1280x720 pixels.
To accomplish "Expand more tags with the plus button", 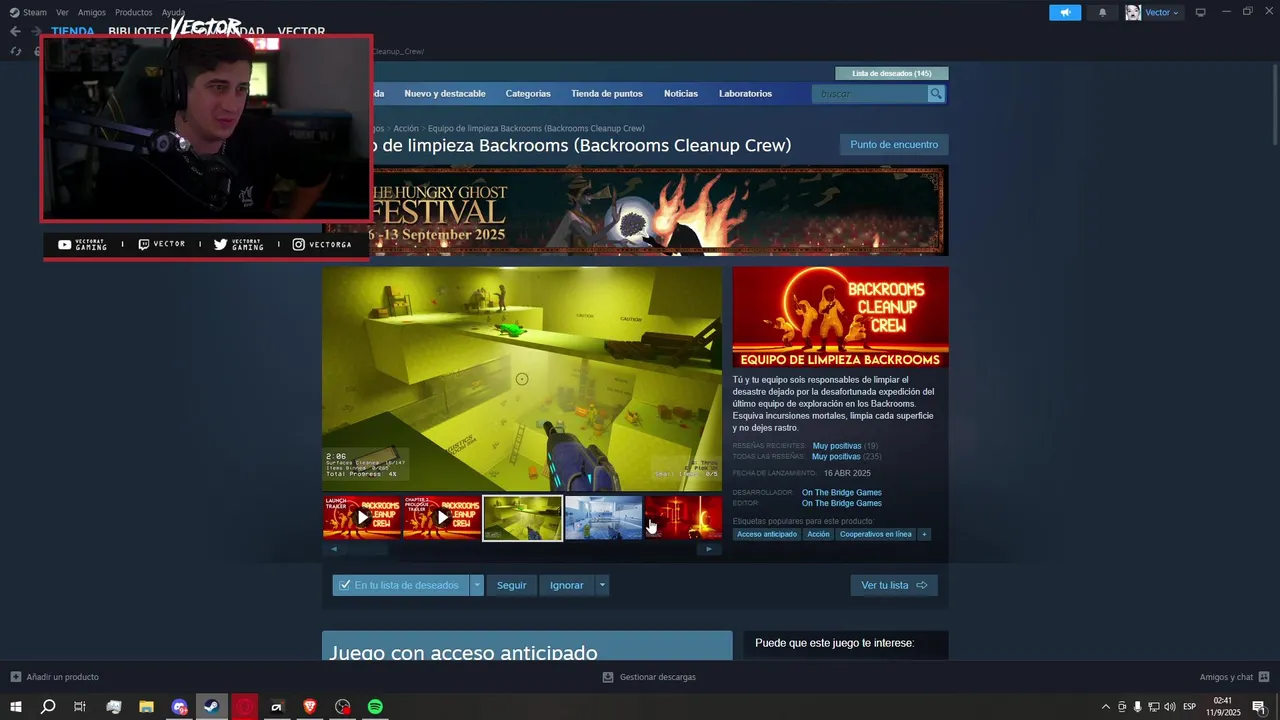I will [x=924, y=534].
